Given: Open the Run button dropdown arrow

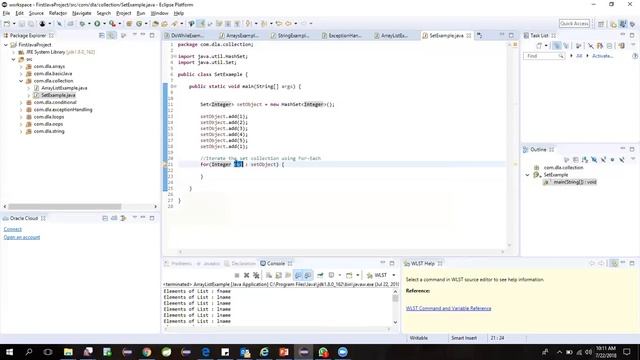Looking at the screenshot, I should tap(104, 24).
